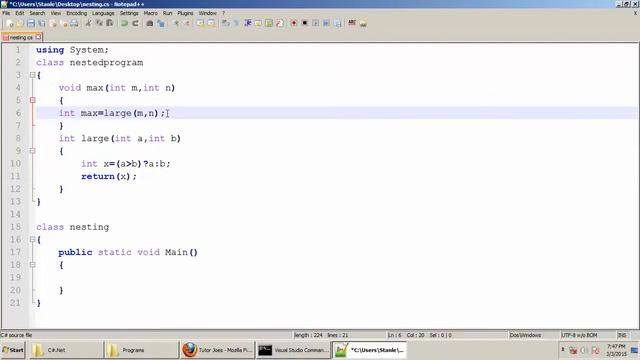640x360 pixels.
Task: Open a file using the Open icon
Action: (x=20, y=23)
